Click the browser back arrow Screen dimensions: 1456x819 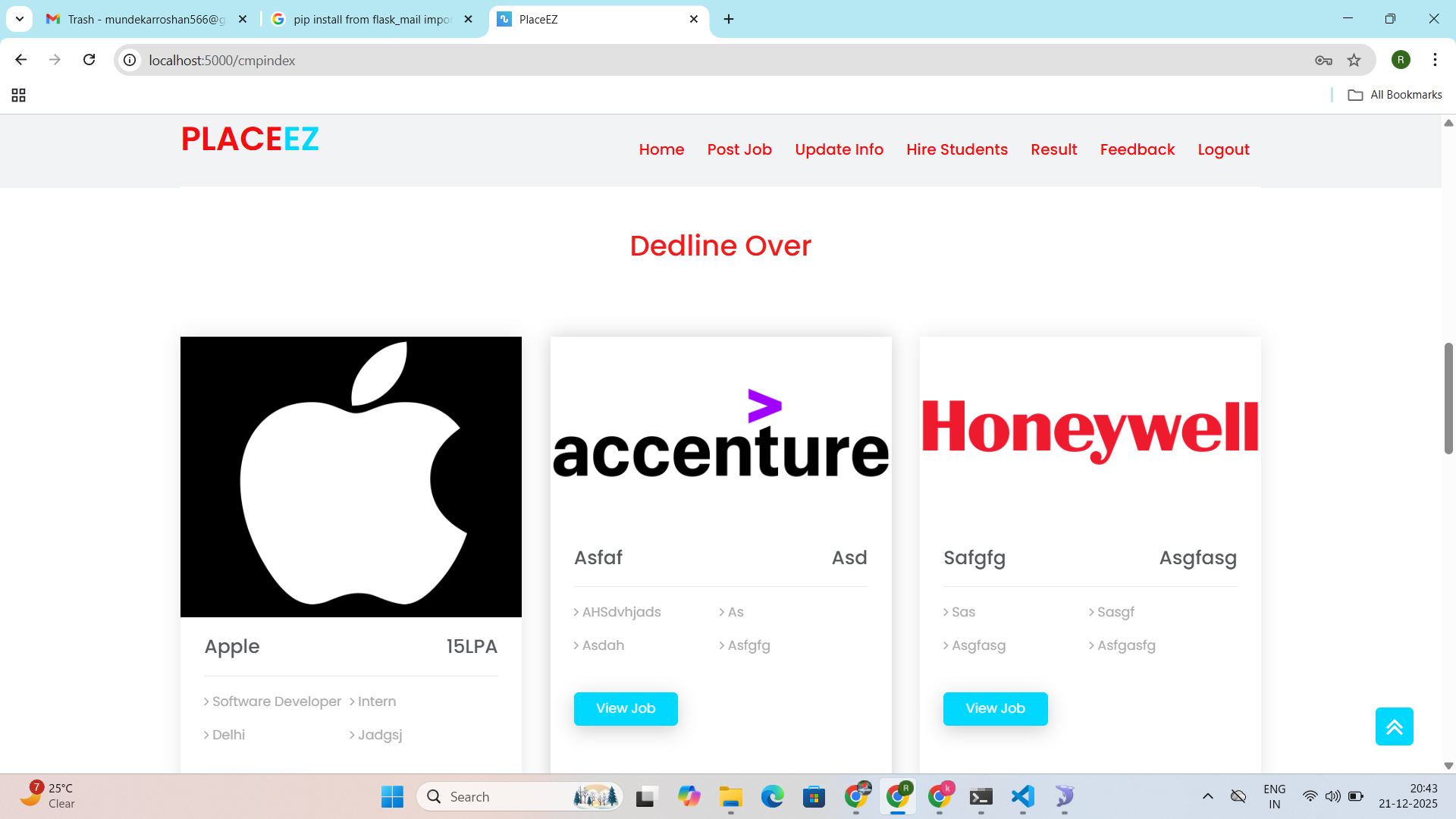[x=20, y=60]
